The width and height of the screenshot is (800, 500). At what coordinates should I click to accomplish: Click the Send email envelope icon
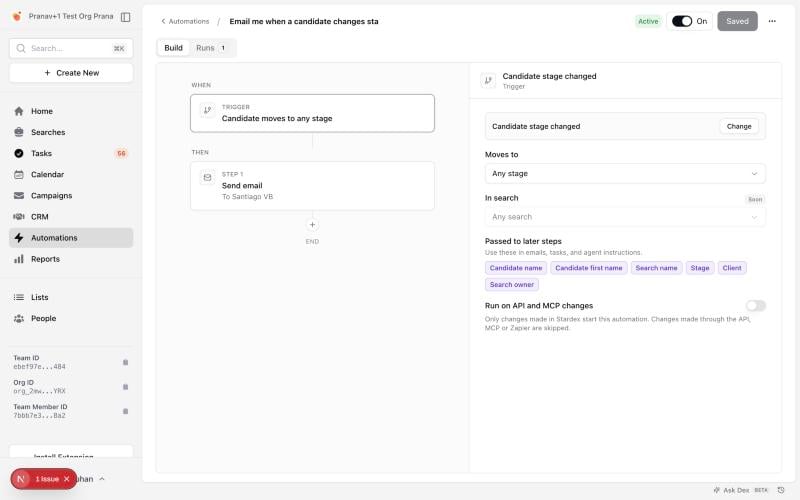(207, 178)
